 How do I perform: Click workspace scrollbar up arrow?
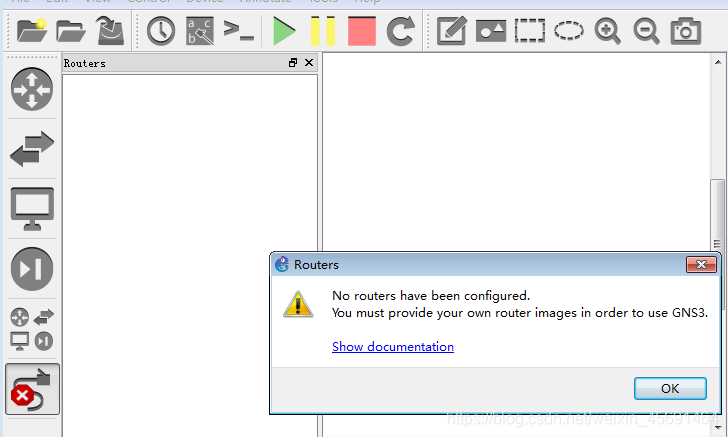point(718,62)
